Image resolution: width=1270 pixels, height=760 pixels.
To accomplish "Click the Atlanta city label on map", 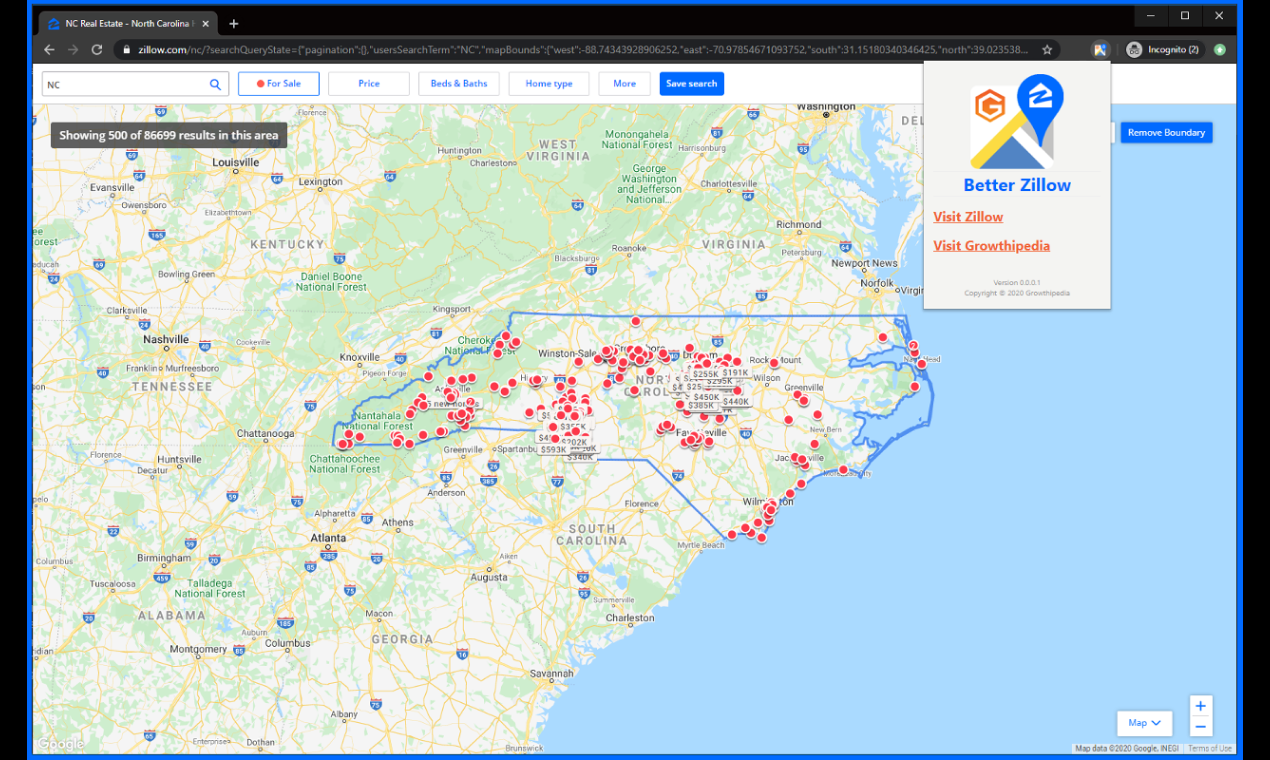I will point(328,537).
